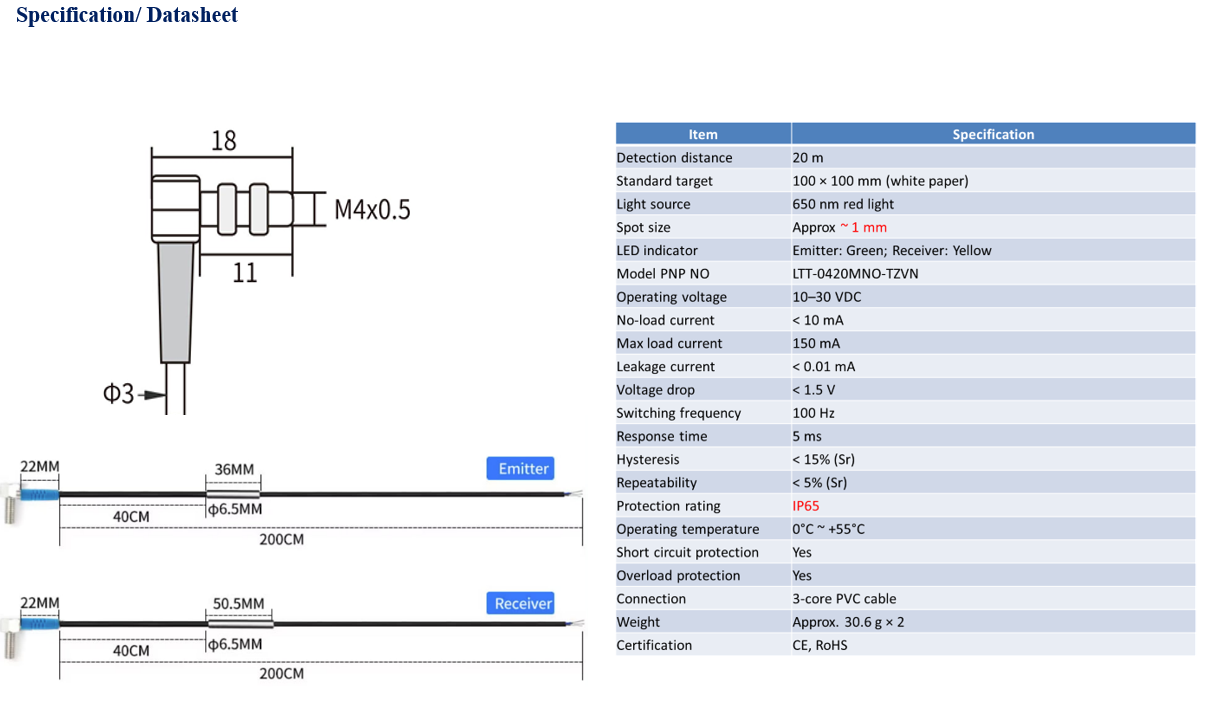Click the 50.5MM amplifier label on receiver cable

coord(238,604)
